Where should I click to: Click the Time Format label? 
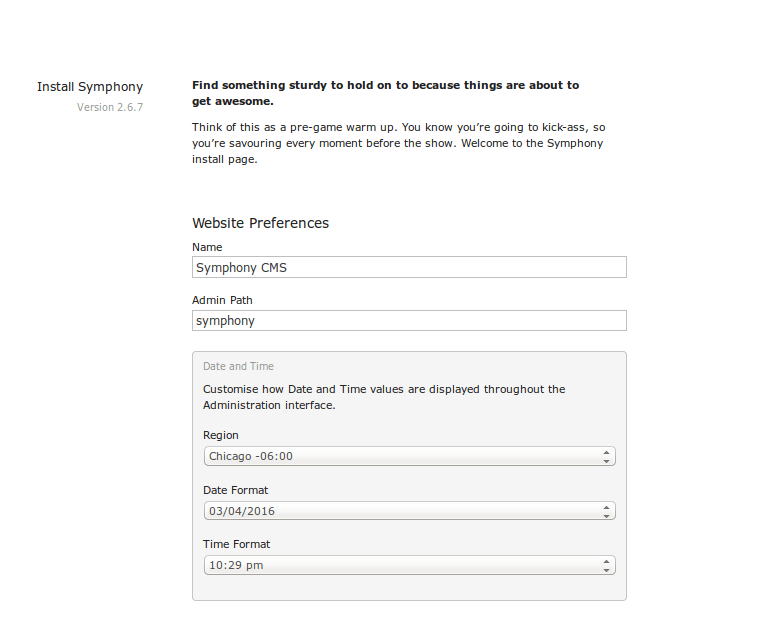pyautogui.click(x=237, y=544)
